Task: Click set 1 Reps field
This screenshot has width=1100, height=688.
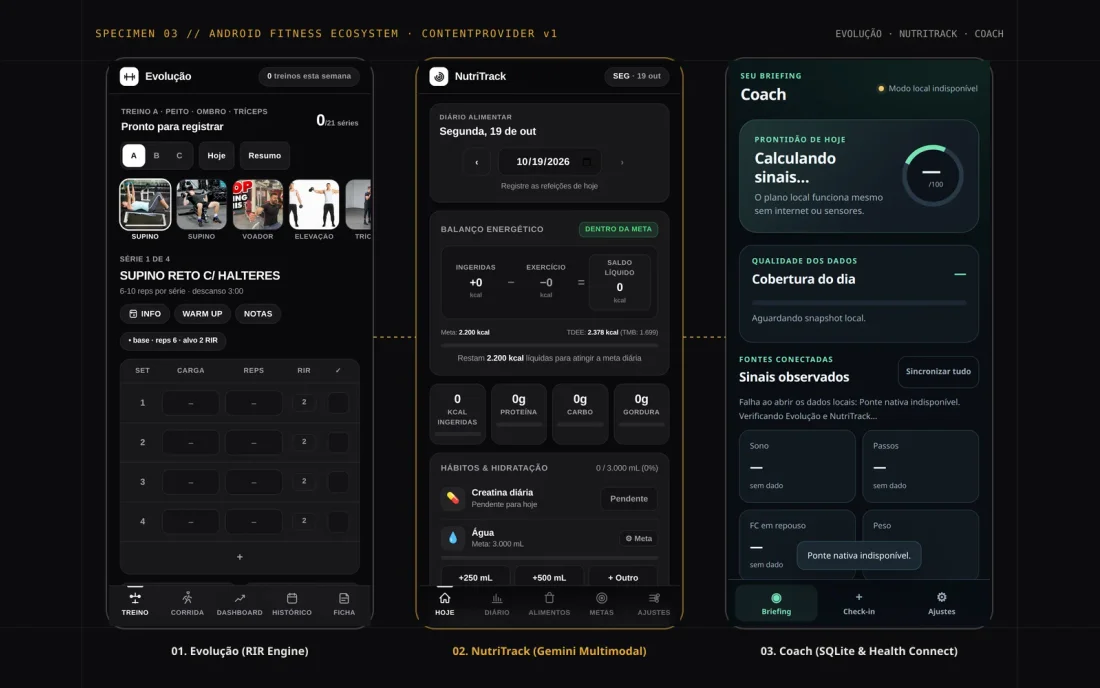Action: pyautogui.click(x=253, y=403)
